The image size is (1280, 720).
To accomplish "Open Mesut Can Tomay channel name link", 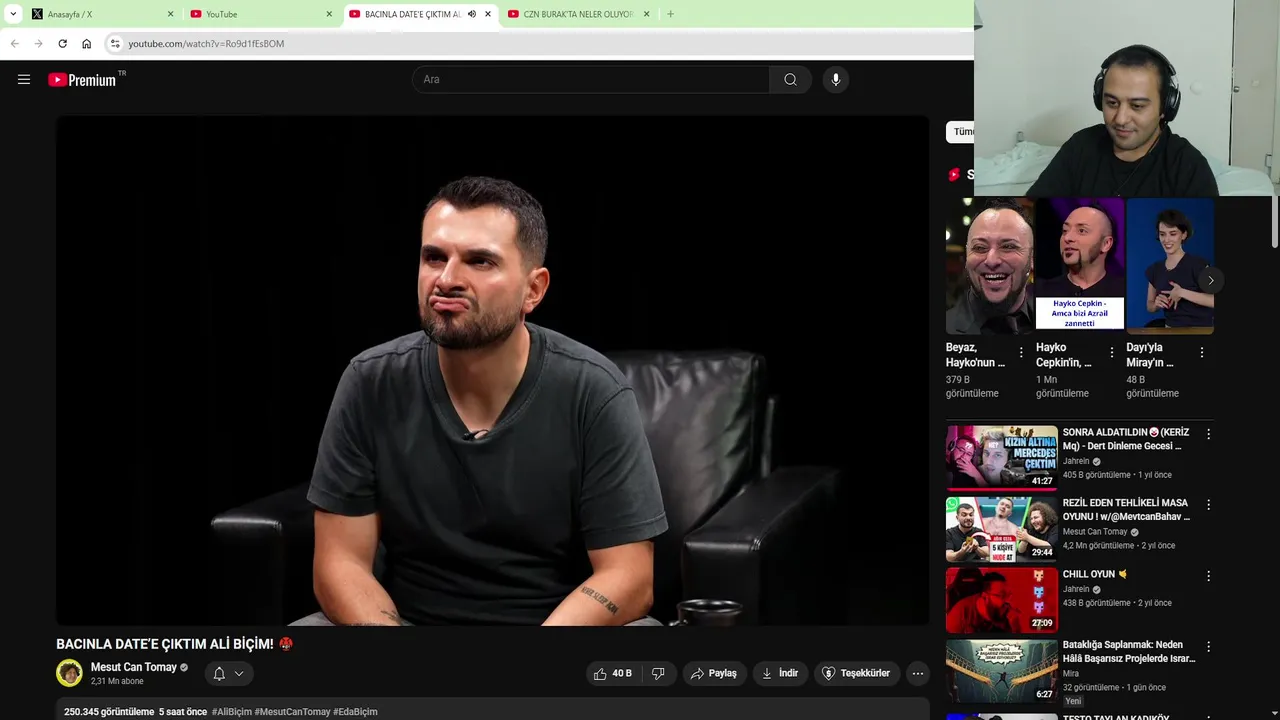I will point(133,667).
